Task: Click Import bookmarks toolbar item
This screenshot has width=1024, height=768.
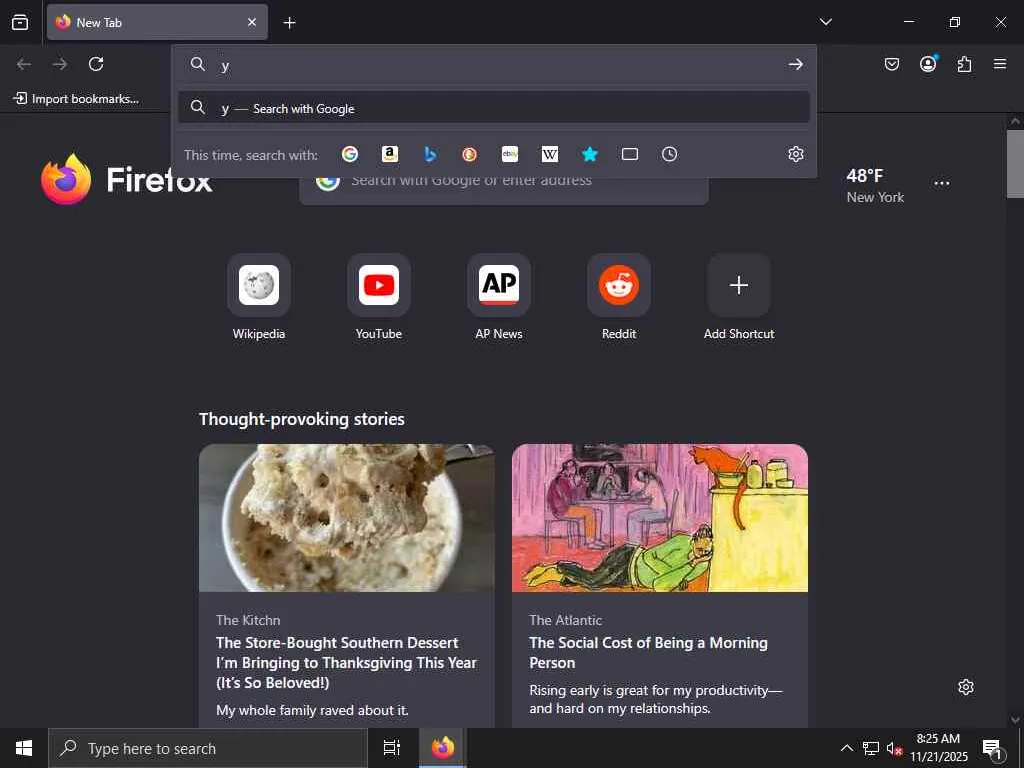Action: (76, 99)
